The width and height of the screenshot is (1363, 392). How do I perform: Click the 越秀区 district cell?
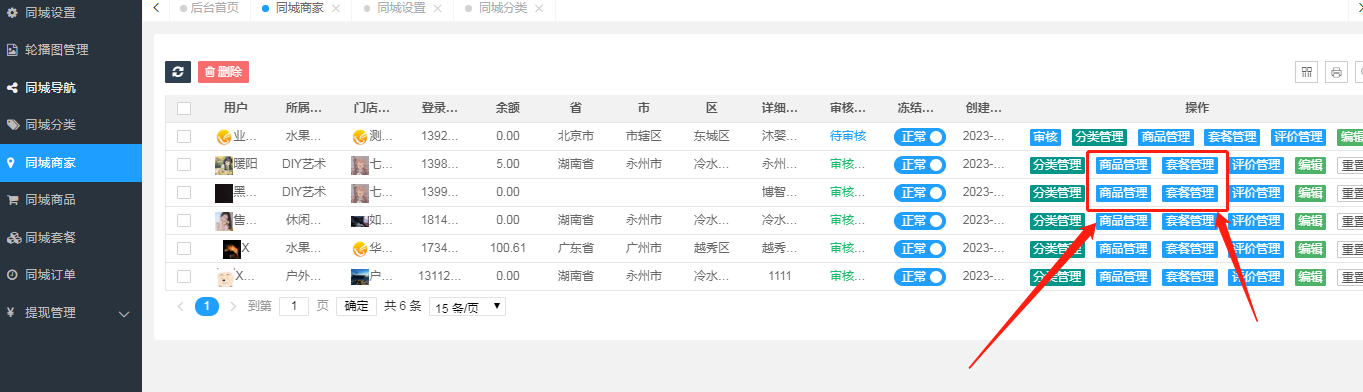[x=712, y=249]
